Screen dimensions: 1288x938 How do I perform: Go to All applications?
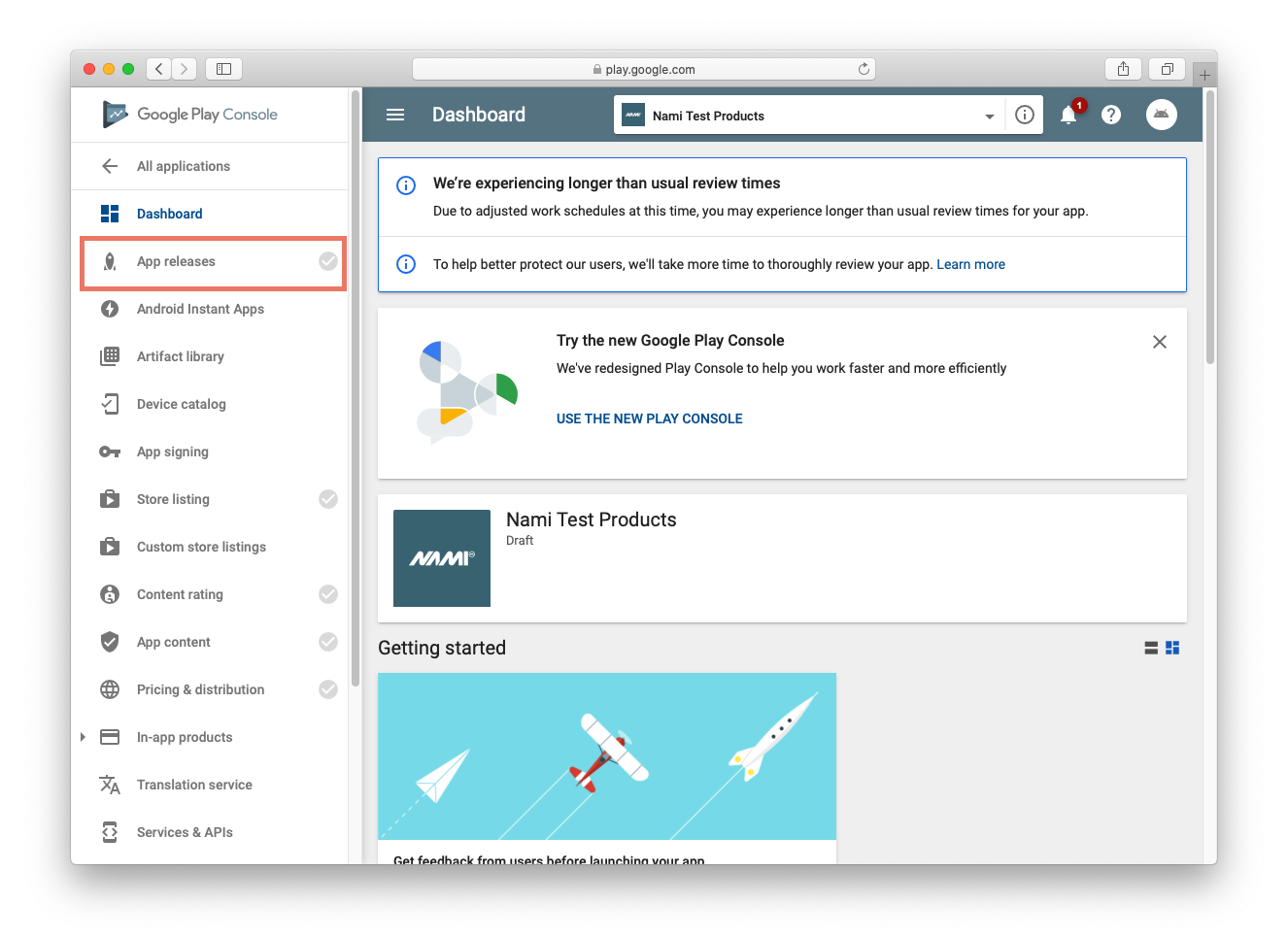[x=184, y=166]
